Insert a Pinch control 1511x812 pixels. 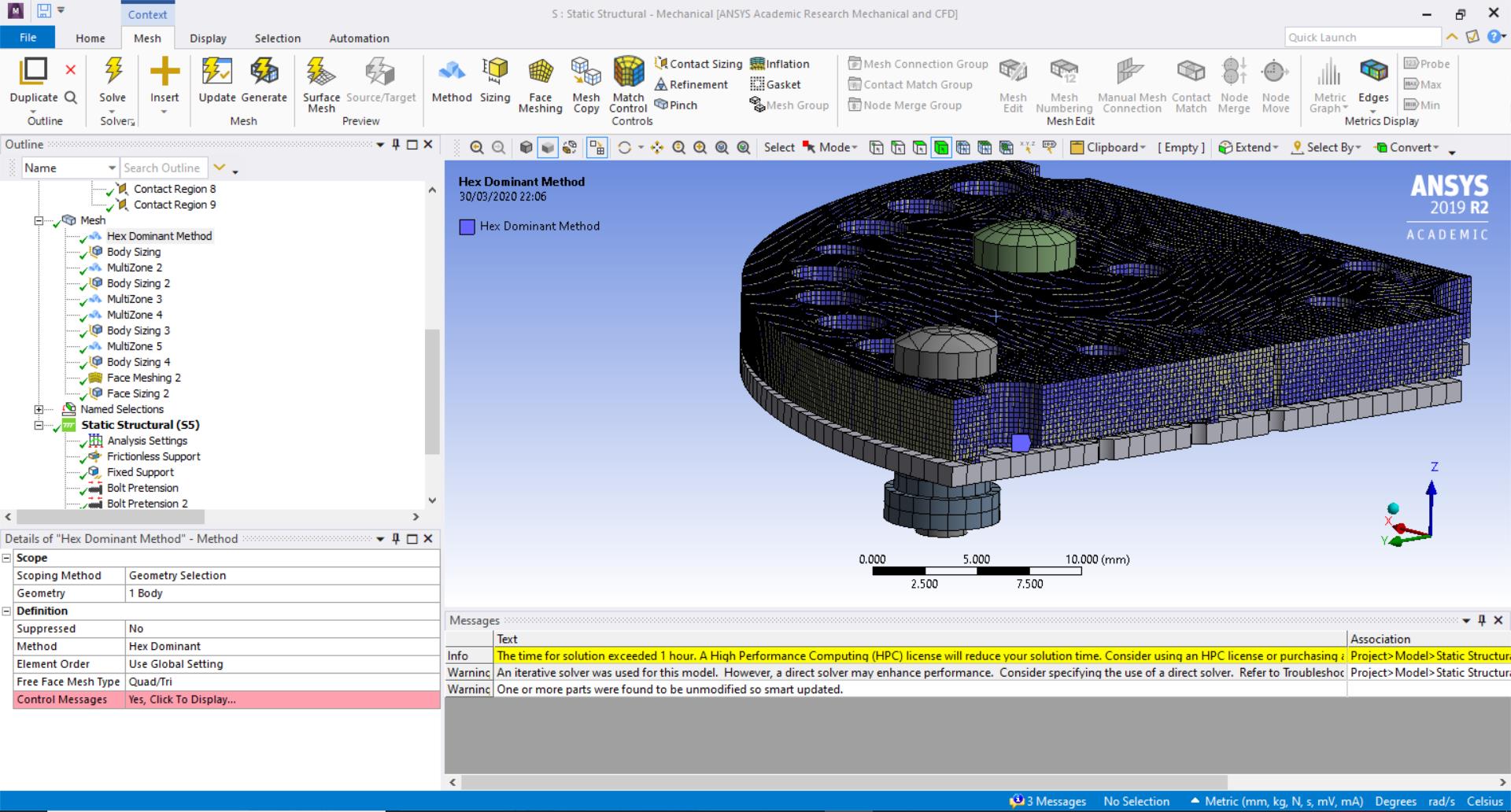676,105
